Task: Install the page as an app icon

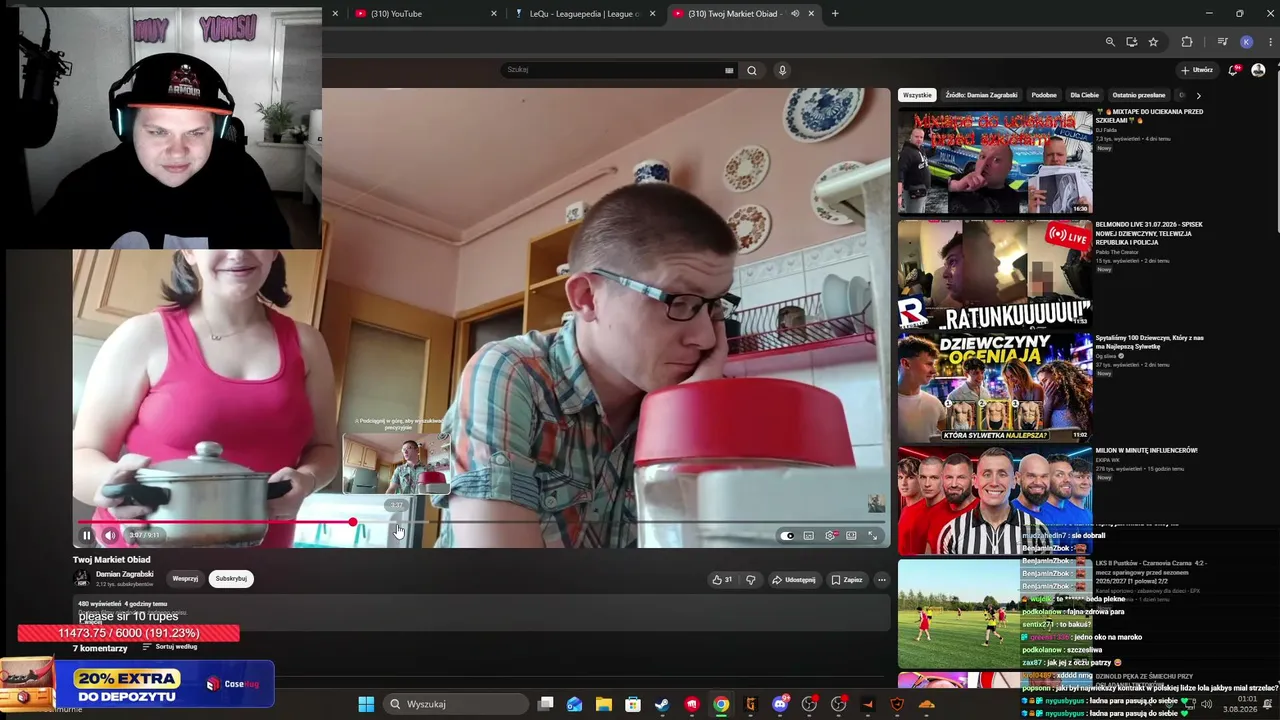Action: pyautogui.click(x=1131, y=42)
